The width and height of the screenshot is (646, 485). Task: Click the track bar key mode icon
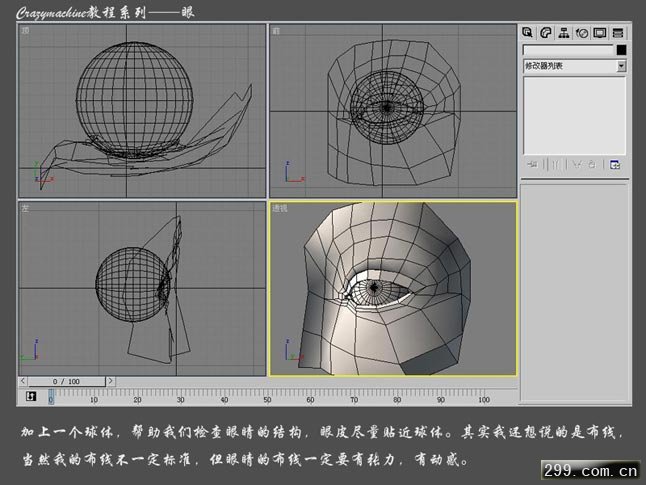click(x=31, y=396)
